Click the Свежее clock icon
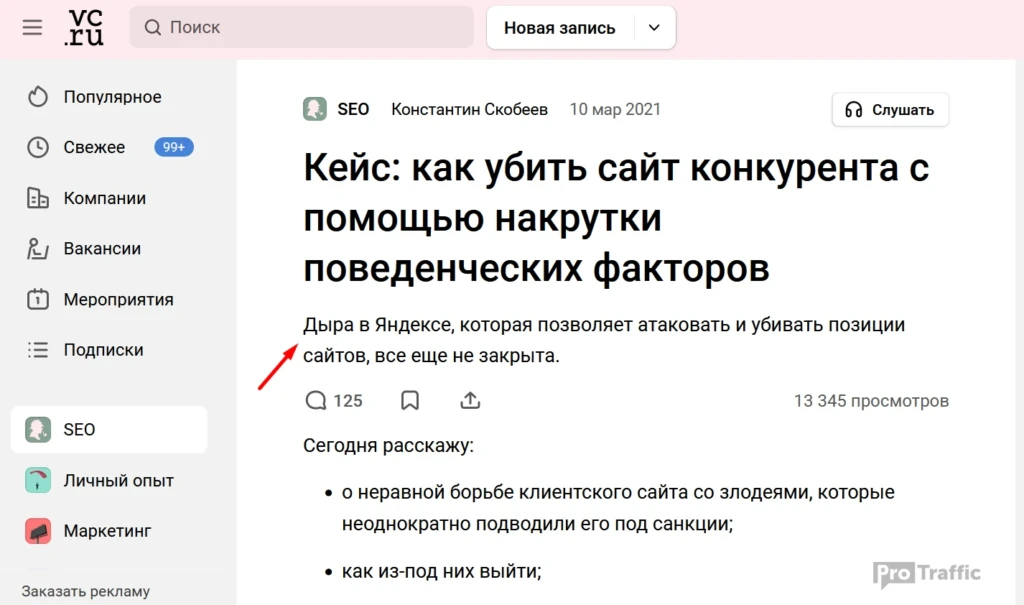This screenshot has width=1024, height=605. tap(38, 147)
